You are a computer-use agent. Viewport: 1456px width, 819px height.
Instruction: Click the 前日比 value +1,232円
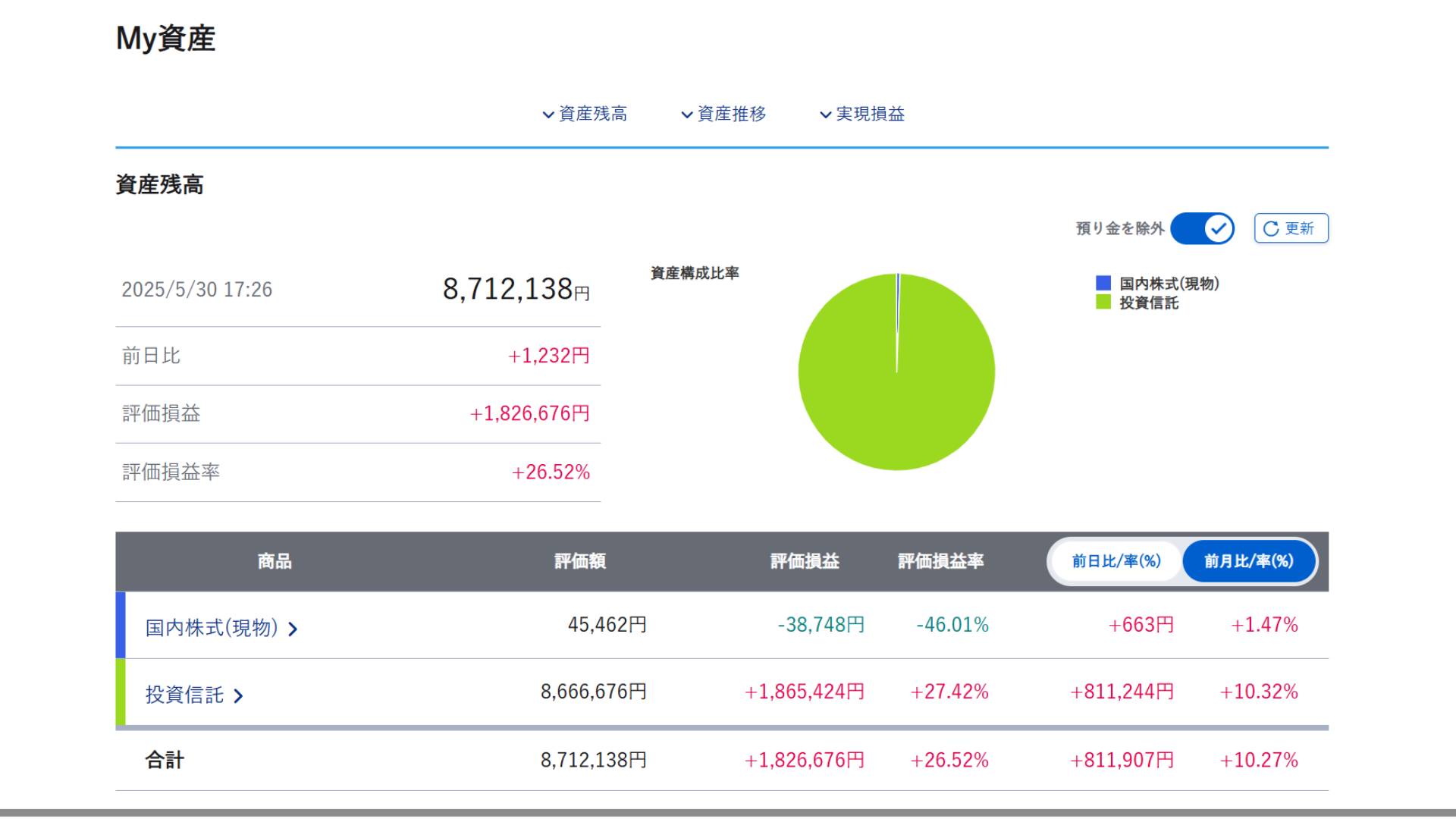[549, 356]
